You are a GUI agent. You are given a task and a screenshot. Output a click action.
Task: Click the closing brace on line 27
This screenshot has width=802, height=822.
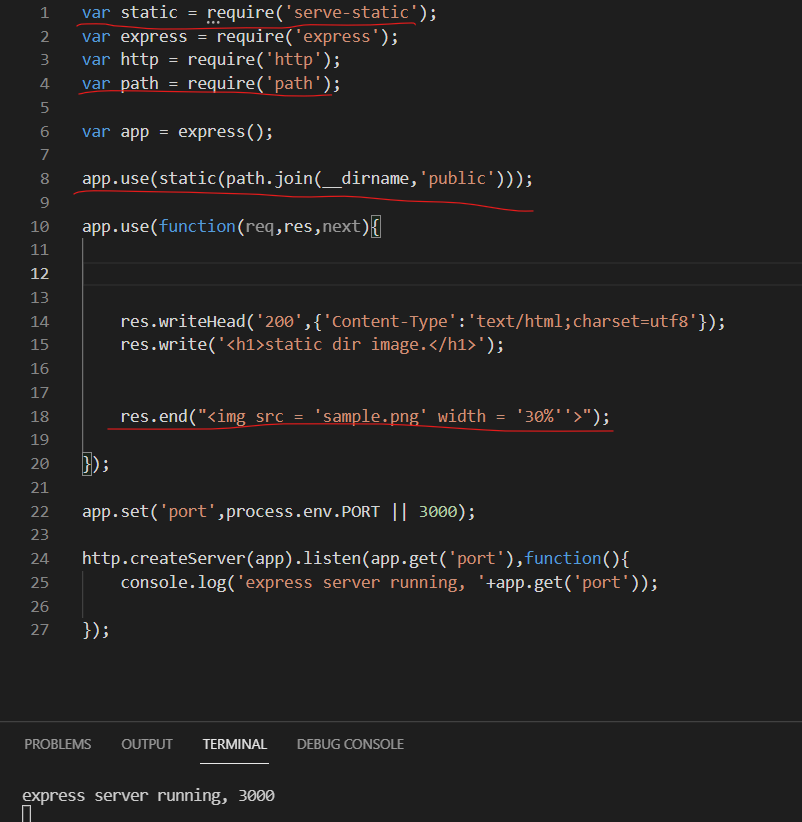86,630
